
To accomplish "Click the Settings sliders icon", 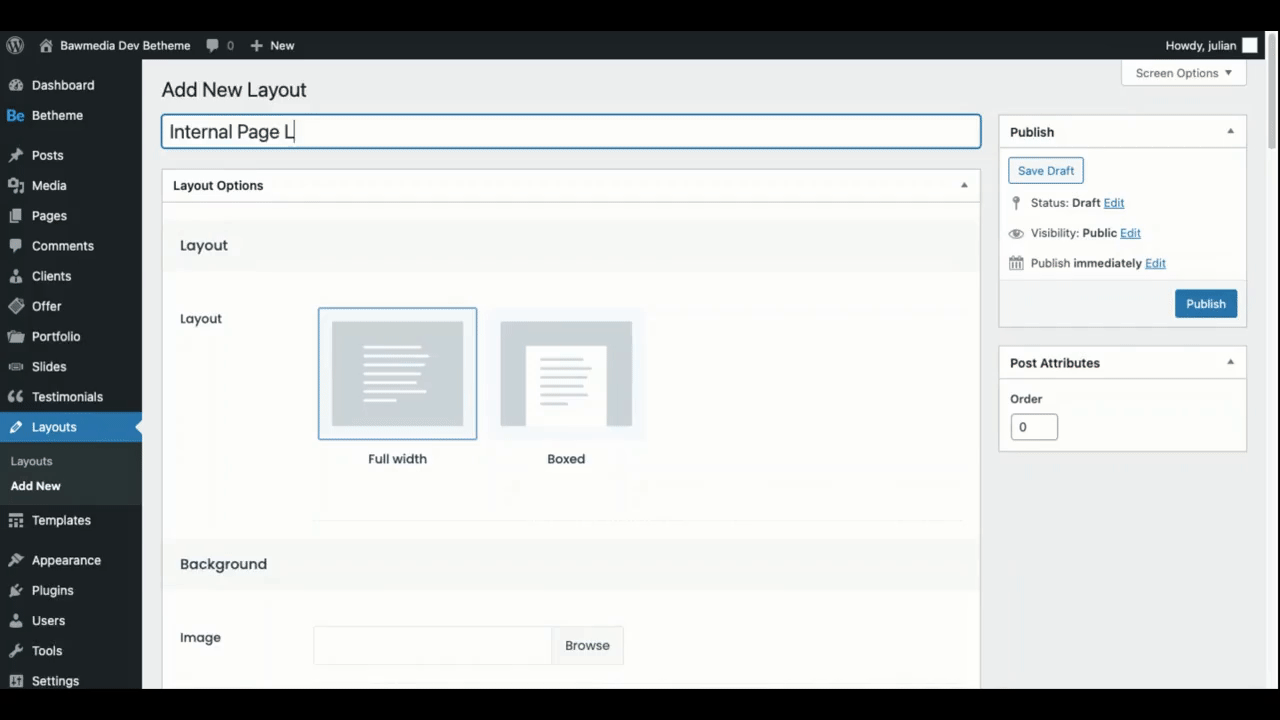I will (x=15, y=680).
